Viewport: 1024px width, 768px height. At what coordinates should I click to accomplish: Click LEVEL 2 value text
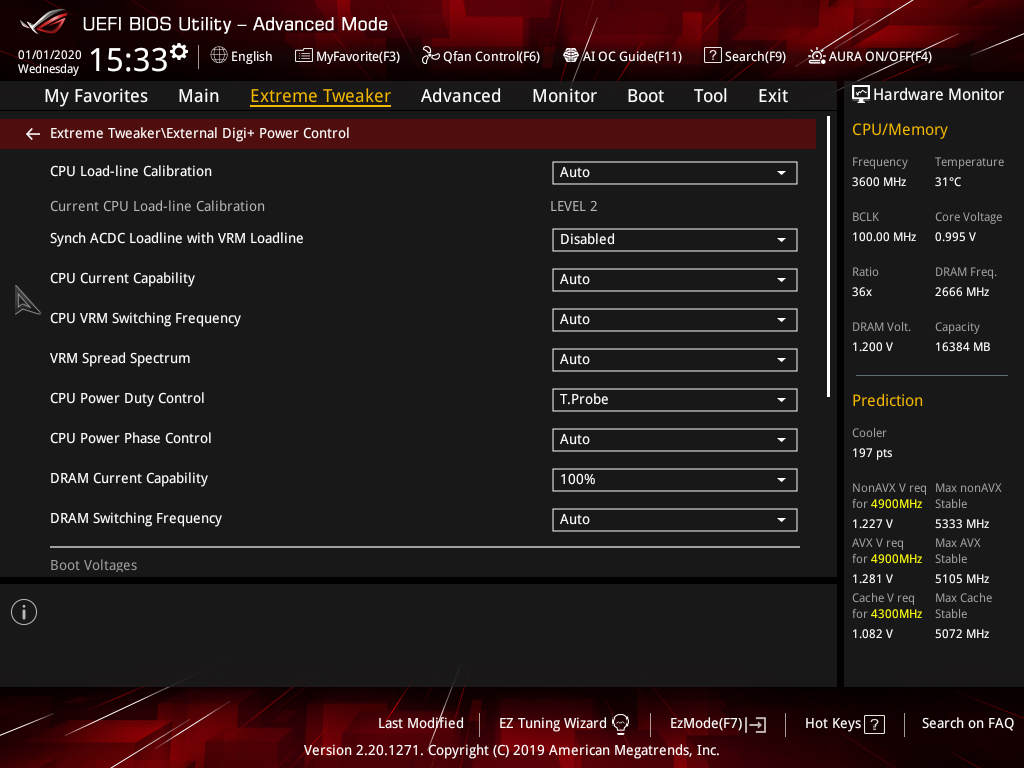click(573, 206)
